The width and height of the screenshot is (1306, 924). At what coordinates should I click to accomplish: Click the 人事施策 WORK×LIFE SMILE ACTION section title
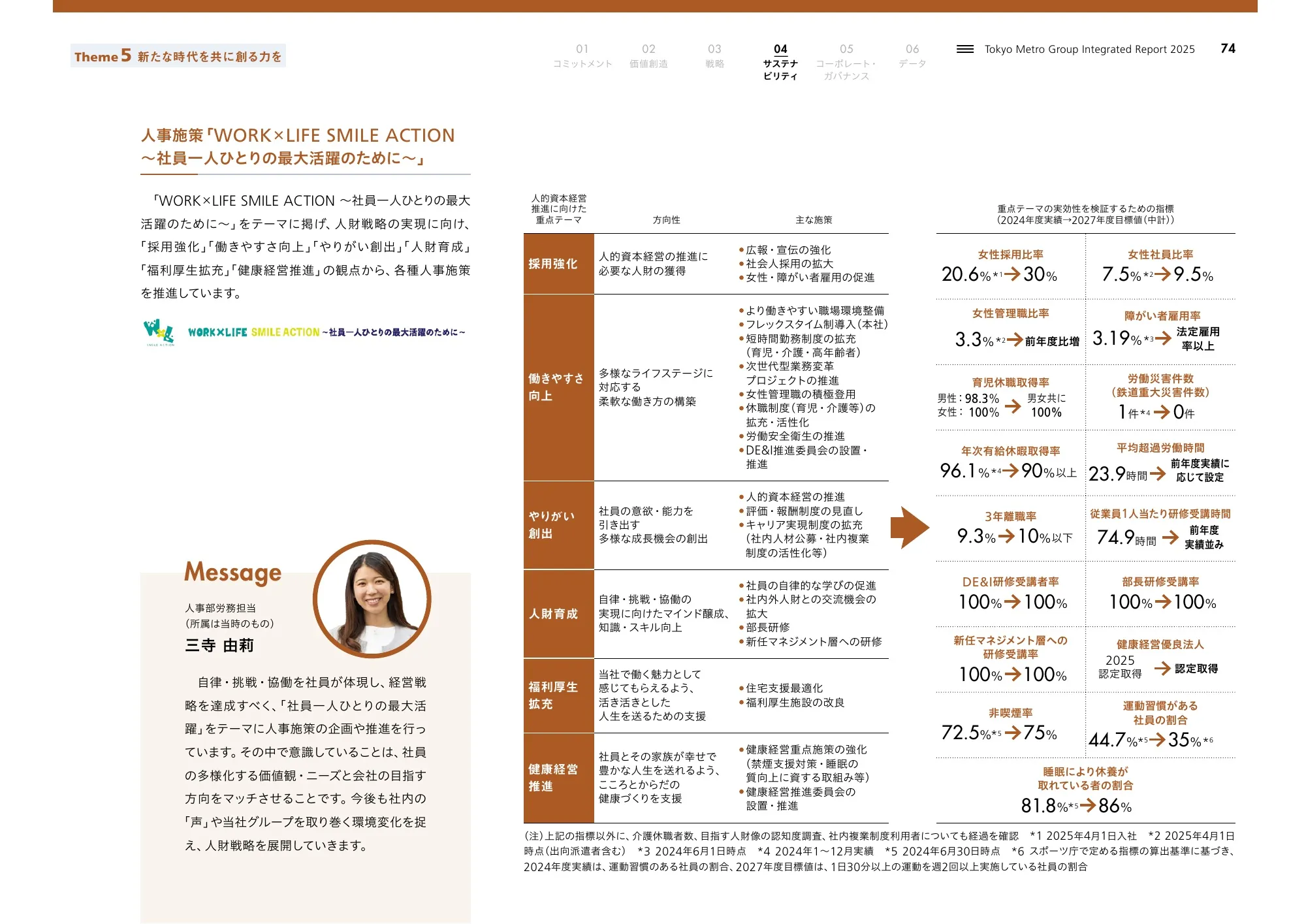[298, 147]
